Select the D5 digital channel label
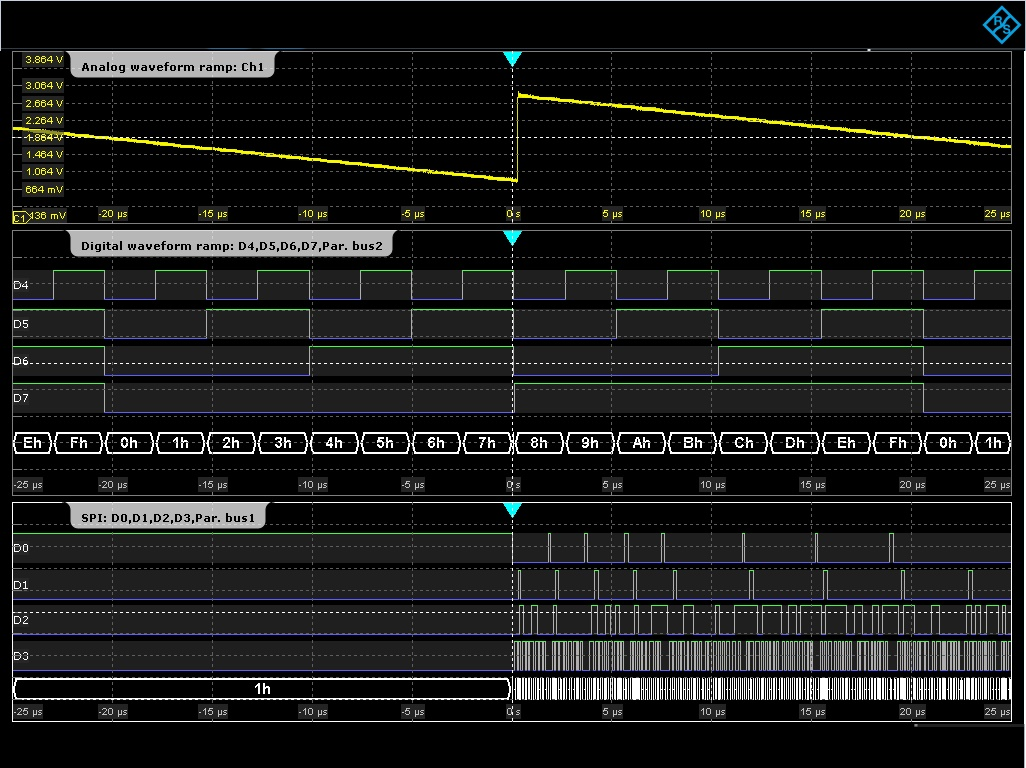The image size is (1026, 768). pyautogui.click(x=21, y=324)
